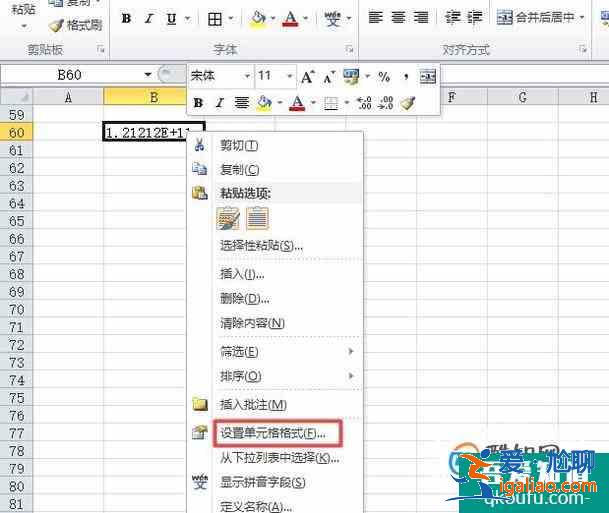The width and height of the screenshot is (609, 513).
Task: Click the Name Box showing B60
Action: pyautogui.click(x=70, y=75)
